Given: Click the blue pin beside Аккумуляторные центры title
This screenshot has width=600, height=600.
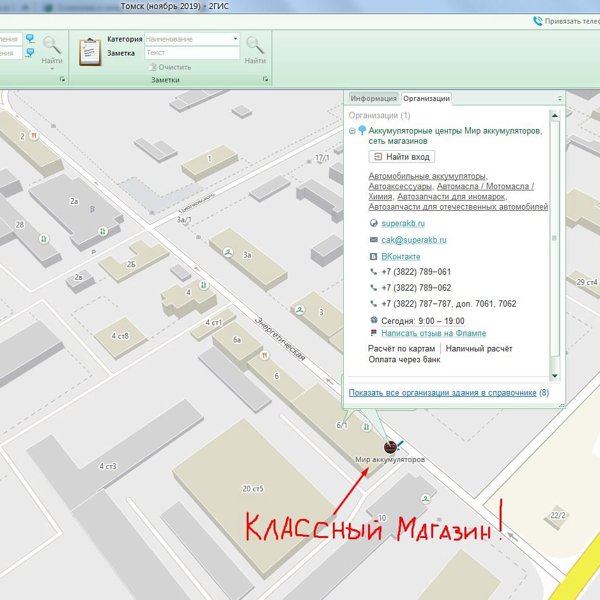Looking at the screenshot, I should point(362,130).
